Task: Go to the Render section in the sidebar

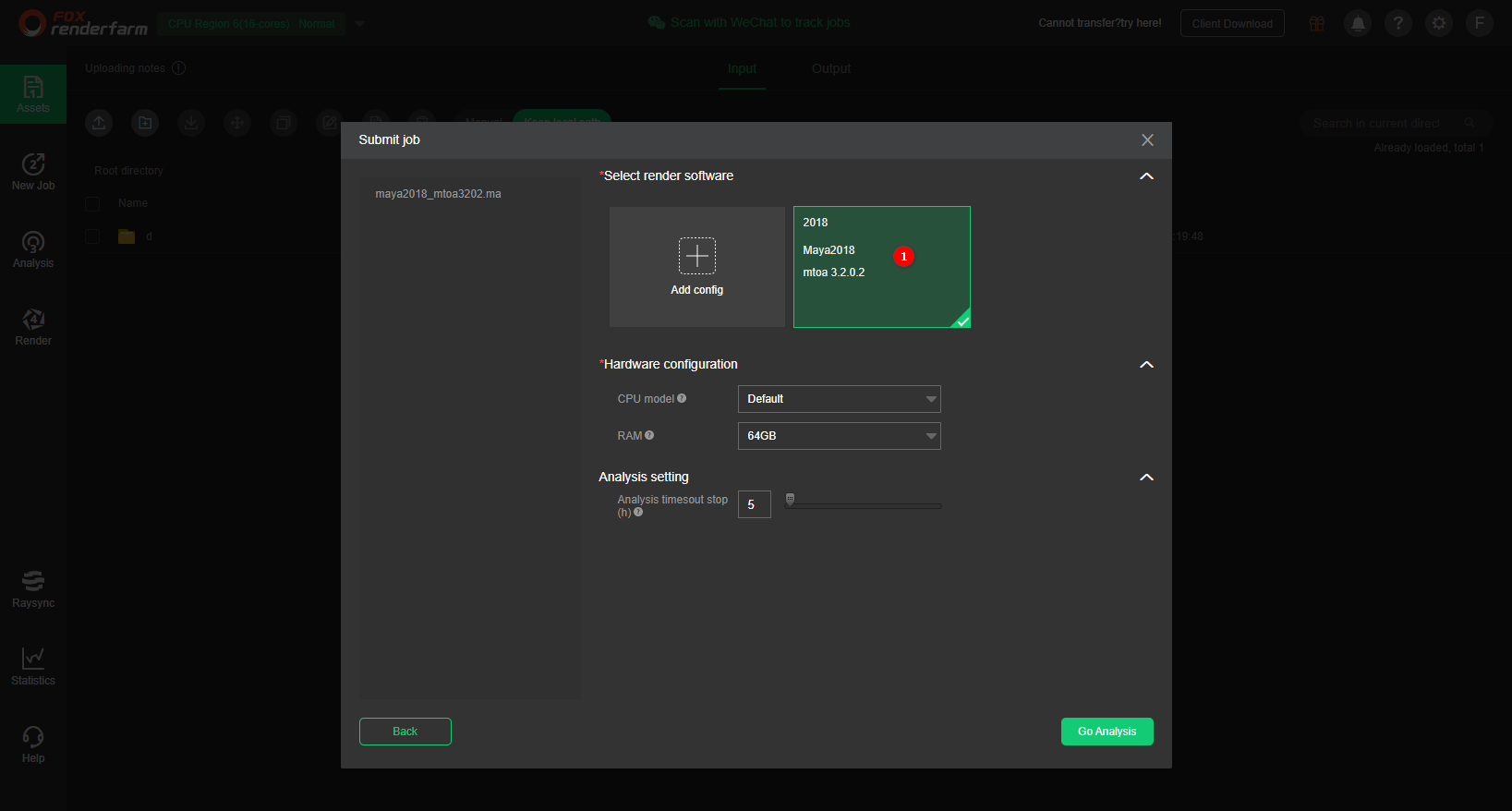Action: pos(33,327)
